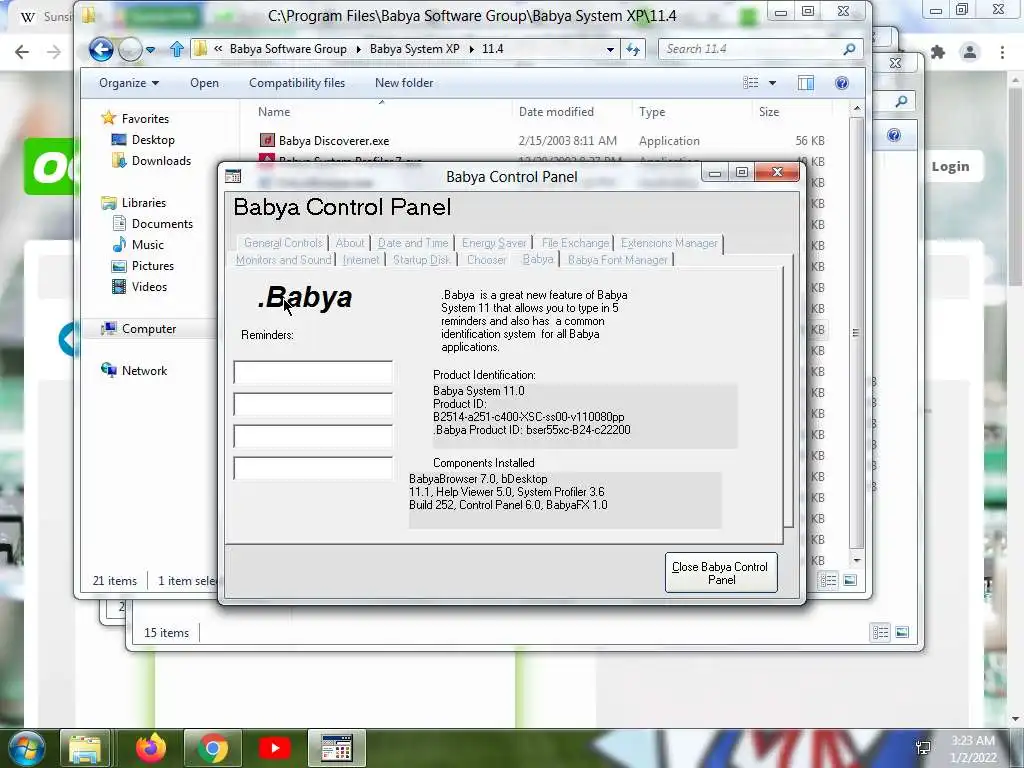Select Videos library
Image resolution: width=1024 pixels, height=768 pixels.
point(140,287)
